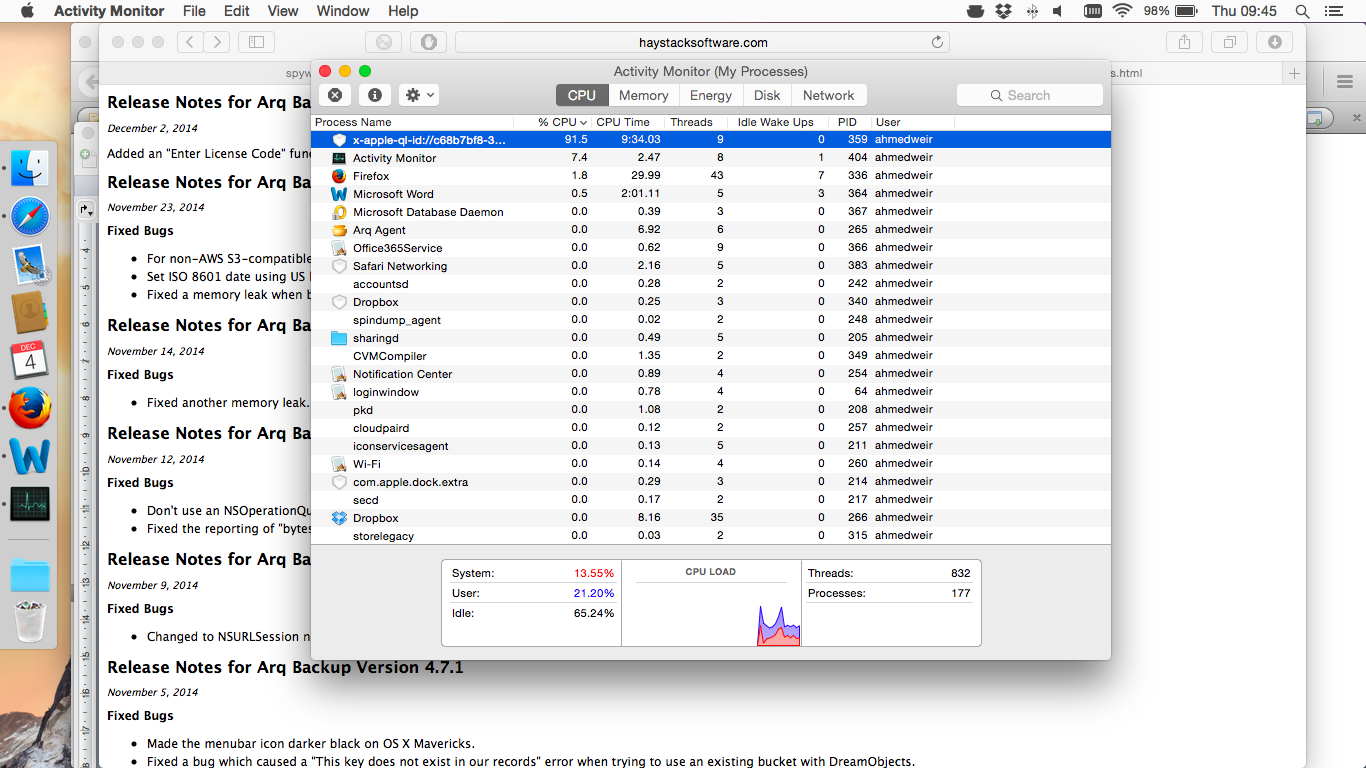Open Safari share button
The image size is (1366, 768).
pos(1184,42)
